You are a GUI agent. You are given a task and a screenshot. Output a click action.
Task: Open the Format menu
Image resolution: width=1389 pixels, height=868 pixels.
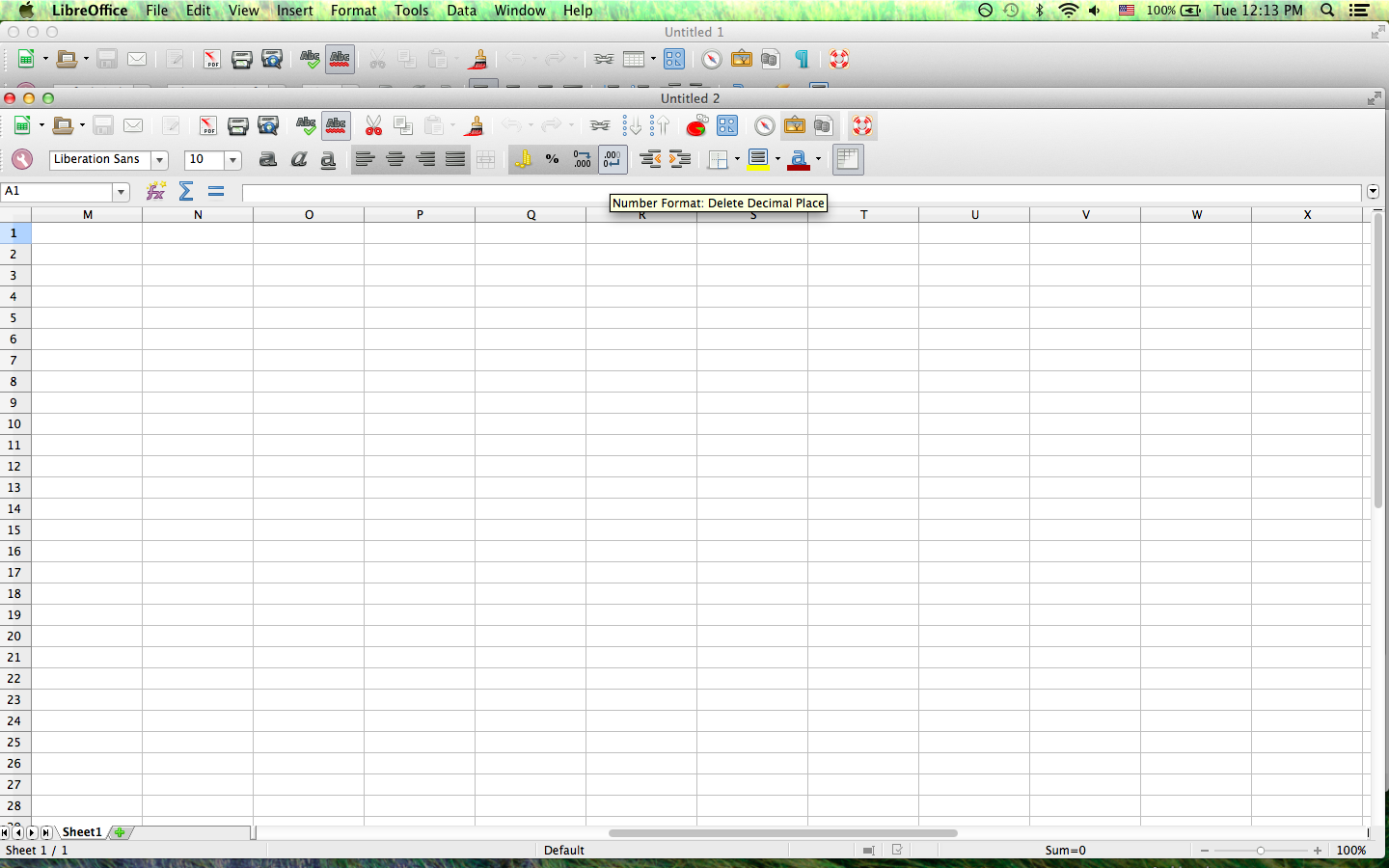(x=353, y=11)
